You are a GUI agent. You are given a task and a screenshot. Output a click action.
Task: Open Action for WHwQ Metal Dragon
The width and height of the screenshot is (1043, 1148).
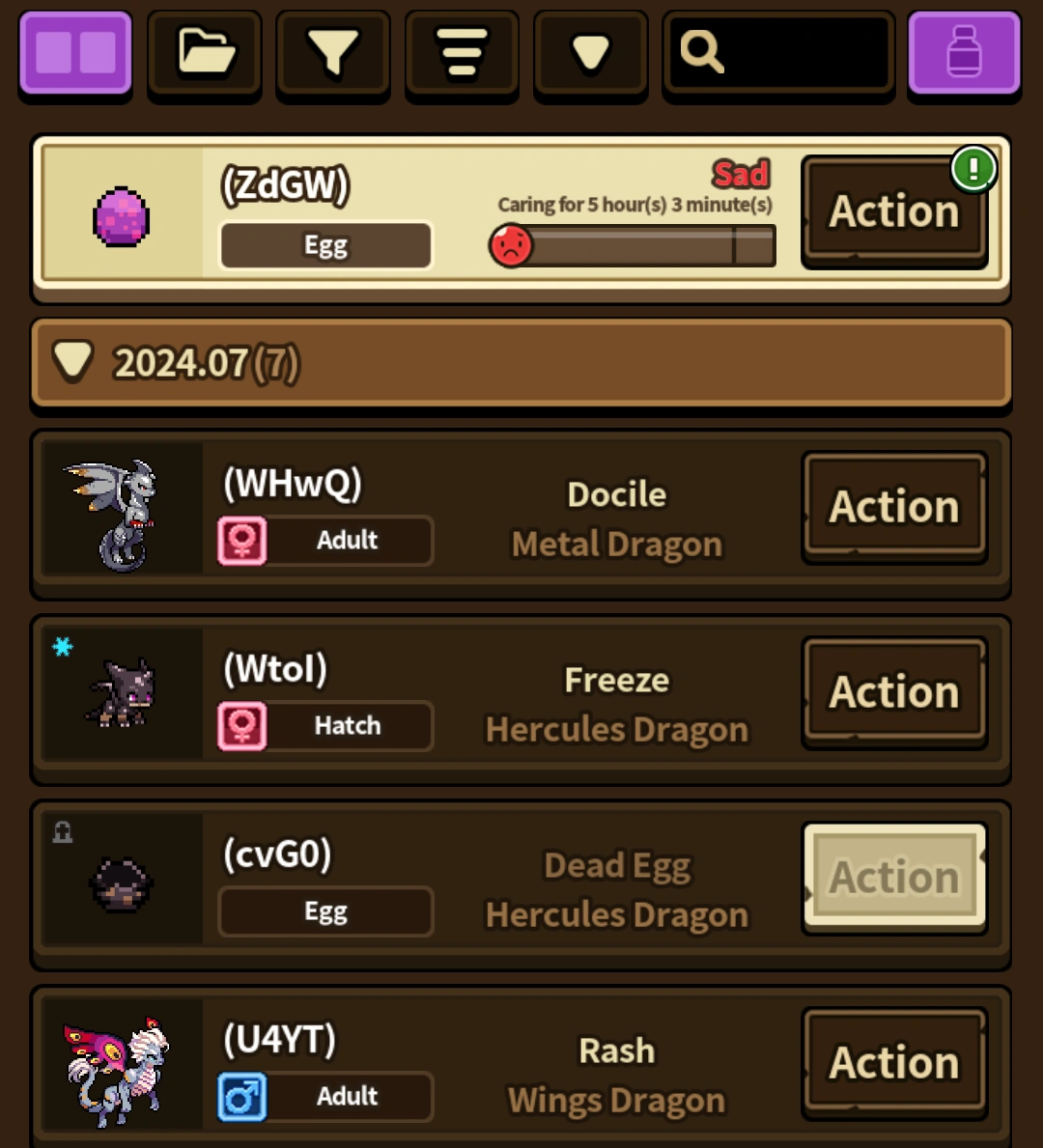pyautogui.click(x=894, y=507)
